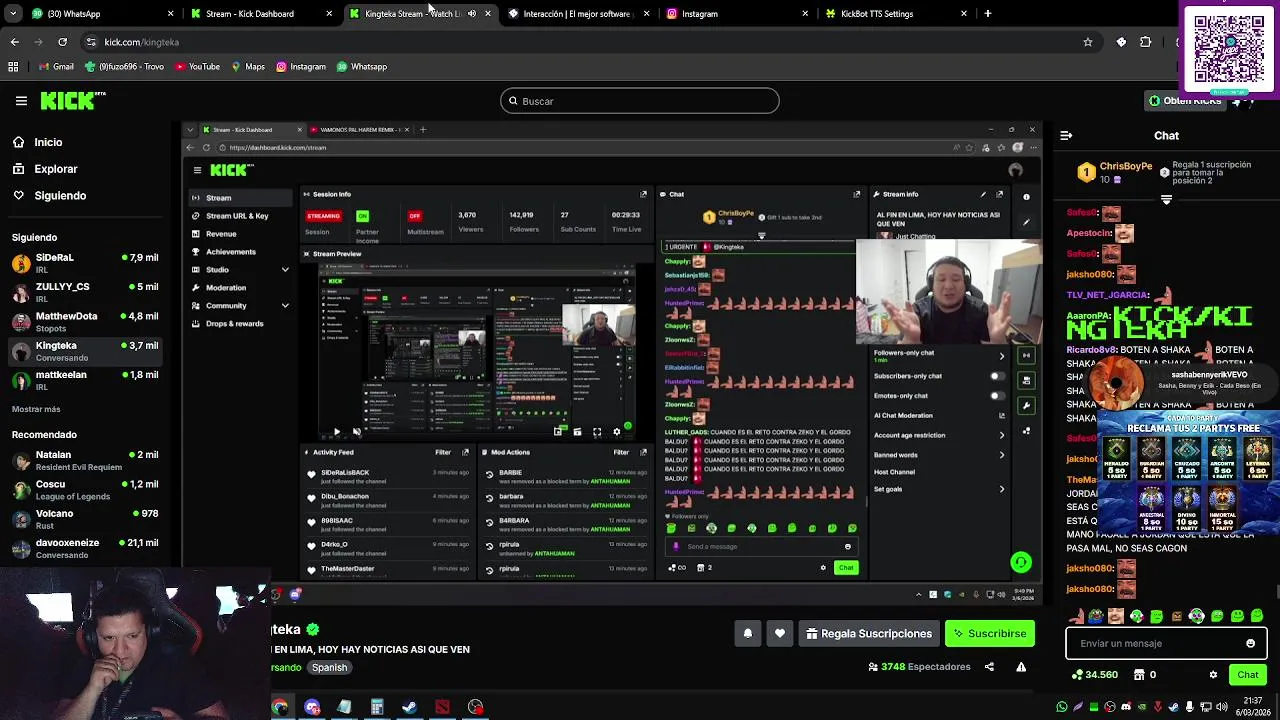Bookmark this page with the star
The image size is (1280, 720).
point(1088,42)
